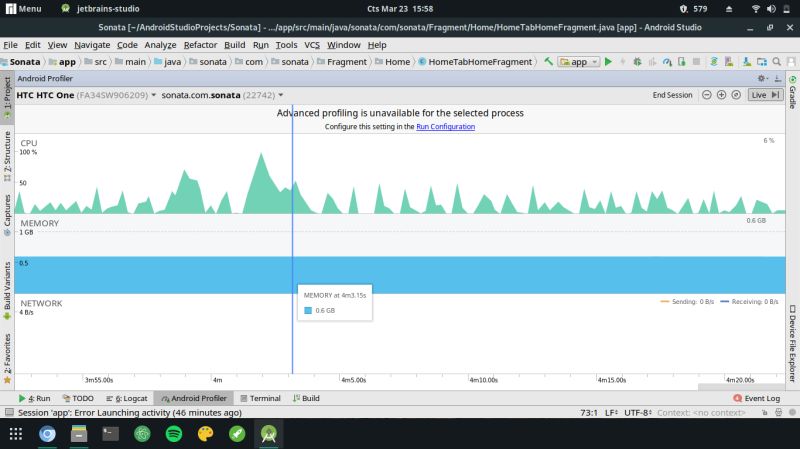Image resolution: width=800 pixels, height=449 pixels.
Task: Click the blue memory legend swatch in tooltip
Action: point(308,310)
